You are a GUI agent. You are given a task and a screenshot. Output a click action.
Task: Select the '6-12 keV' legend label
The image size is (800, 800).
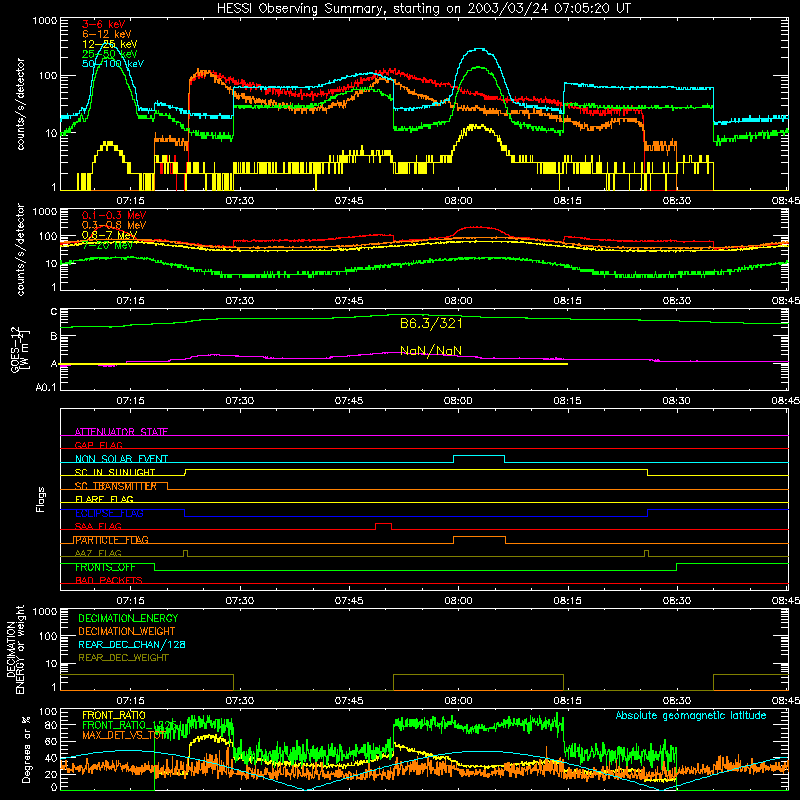(107, 34)
